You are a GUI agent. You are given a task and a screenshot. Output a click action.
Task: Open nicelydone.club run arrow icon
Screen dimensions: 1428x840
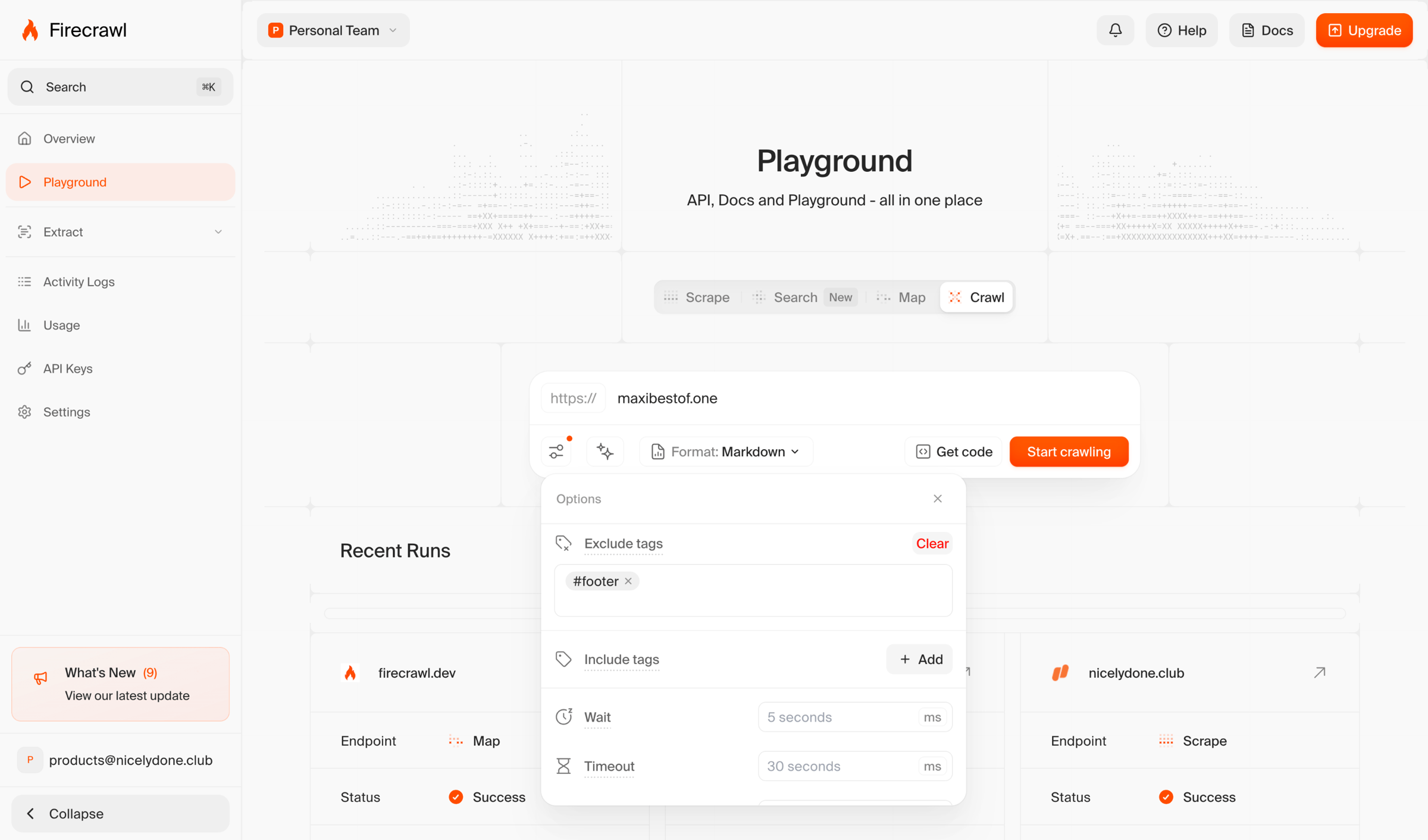click(x=1319, y=673)
